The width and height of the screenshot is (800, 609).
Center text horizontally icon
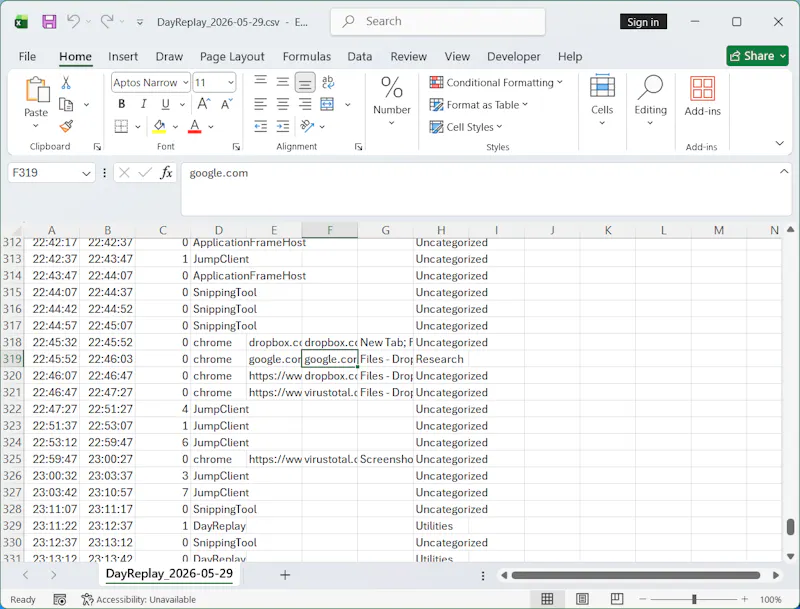point(283,104)
